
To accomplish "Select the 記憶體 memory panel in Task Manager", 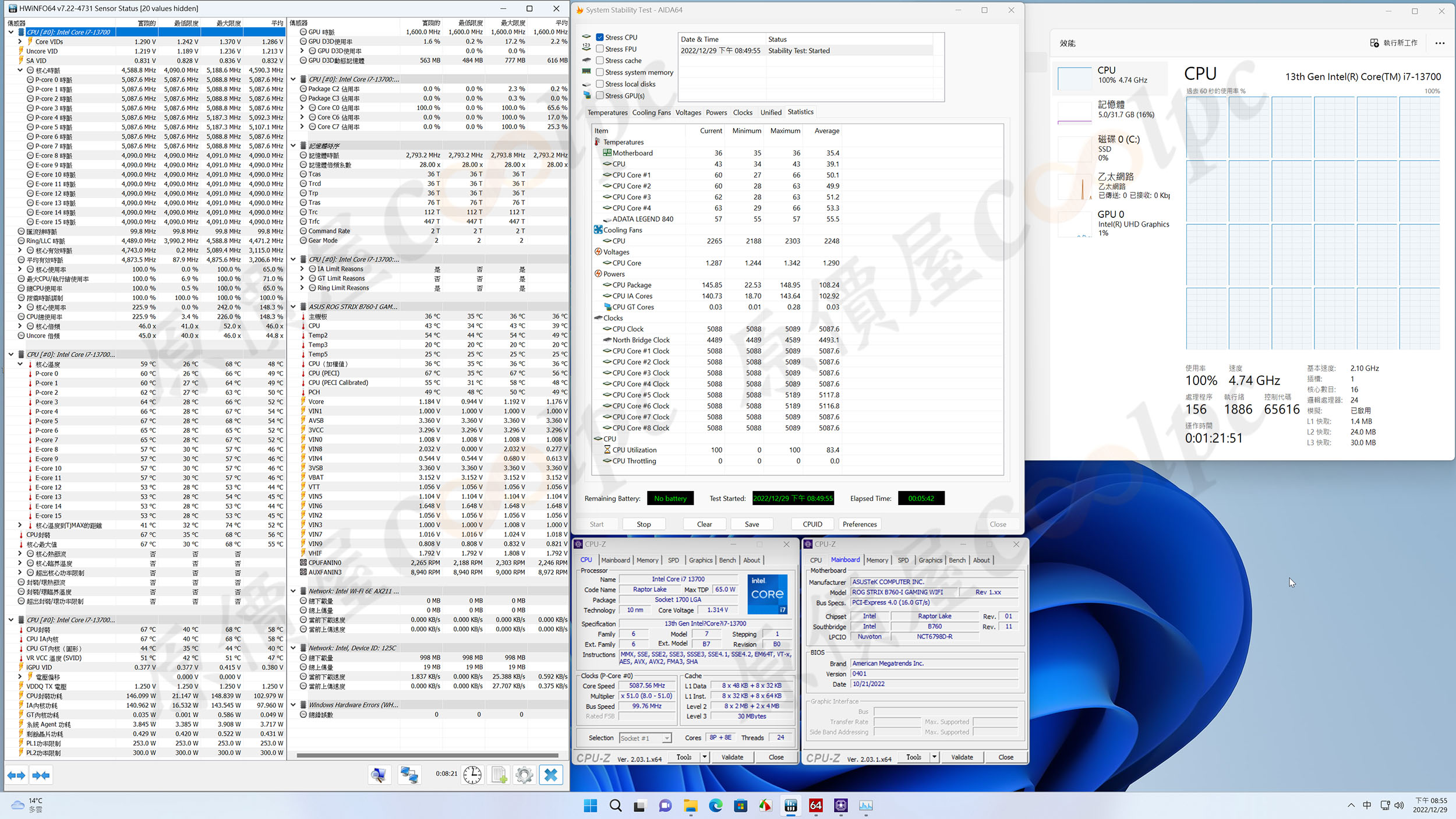I will pos(1112,110).
